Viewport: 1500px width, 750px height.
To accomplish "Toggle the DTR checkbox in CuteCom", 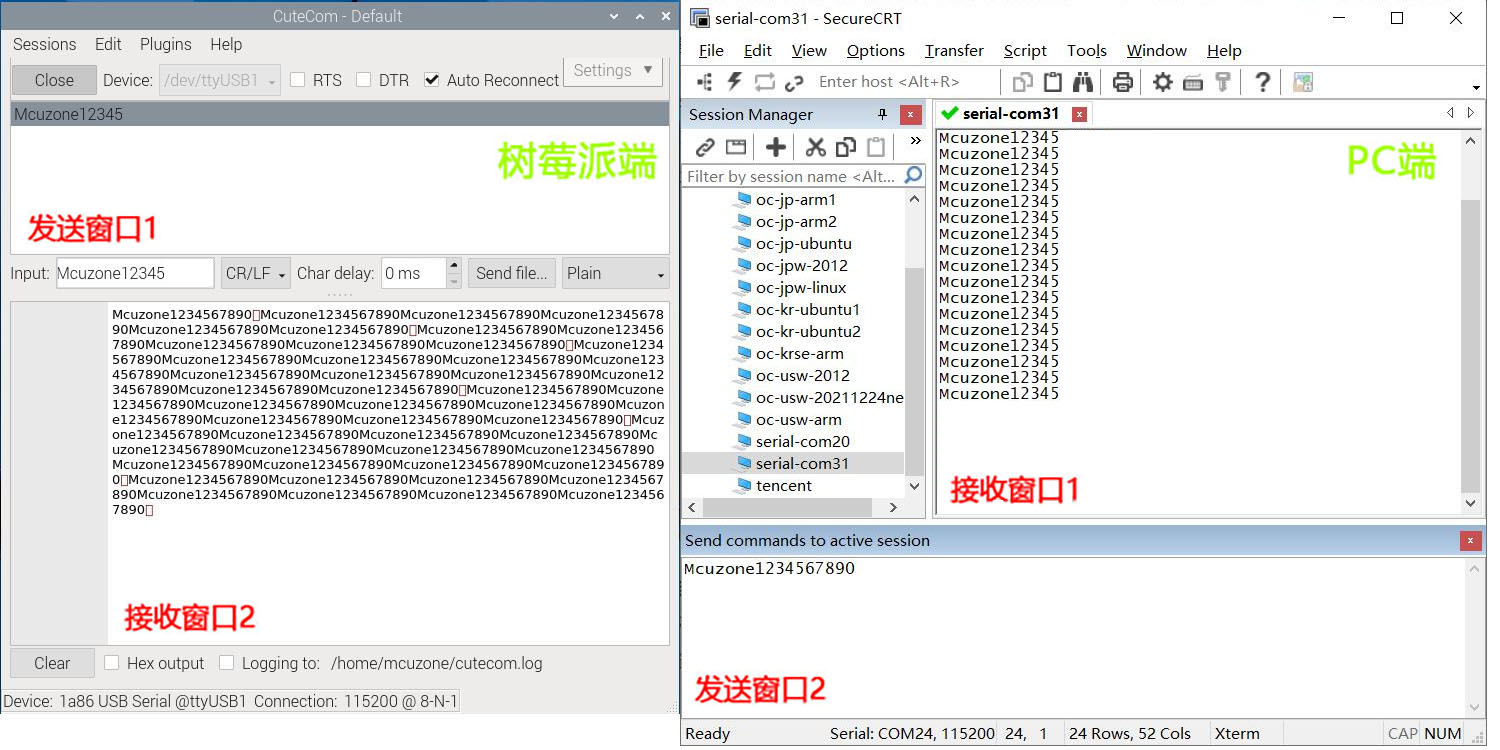I will [x=364, y=80].
